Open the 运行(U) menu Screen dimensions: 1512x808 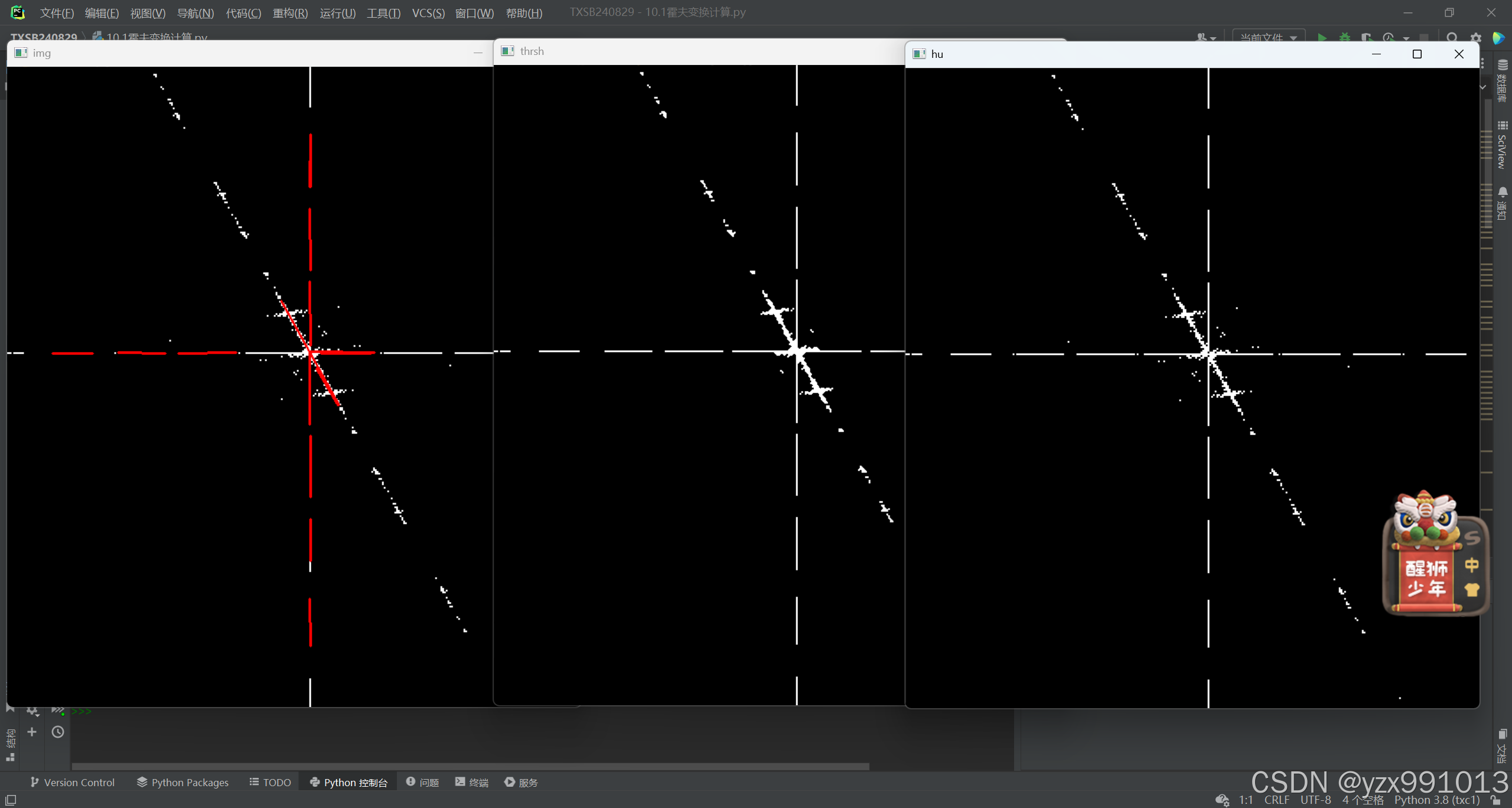[337, 13]
